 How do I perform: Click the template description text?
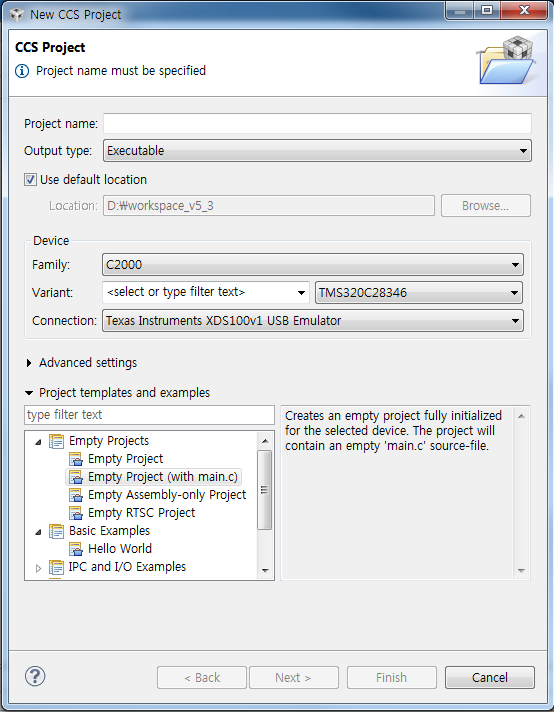[x=393, y=430]
